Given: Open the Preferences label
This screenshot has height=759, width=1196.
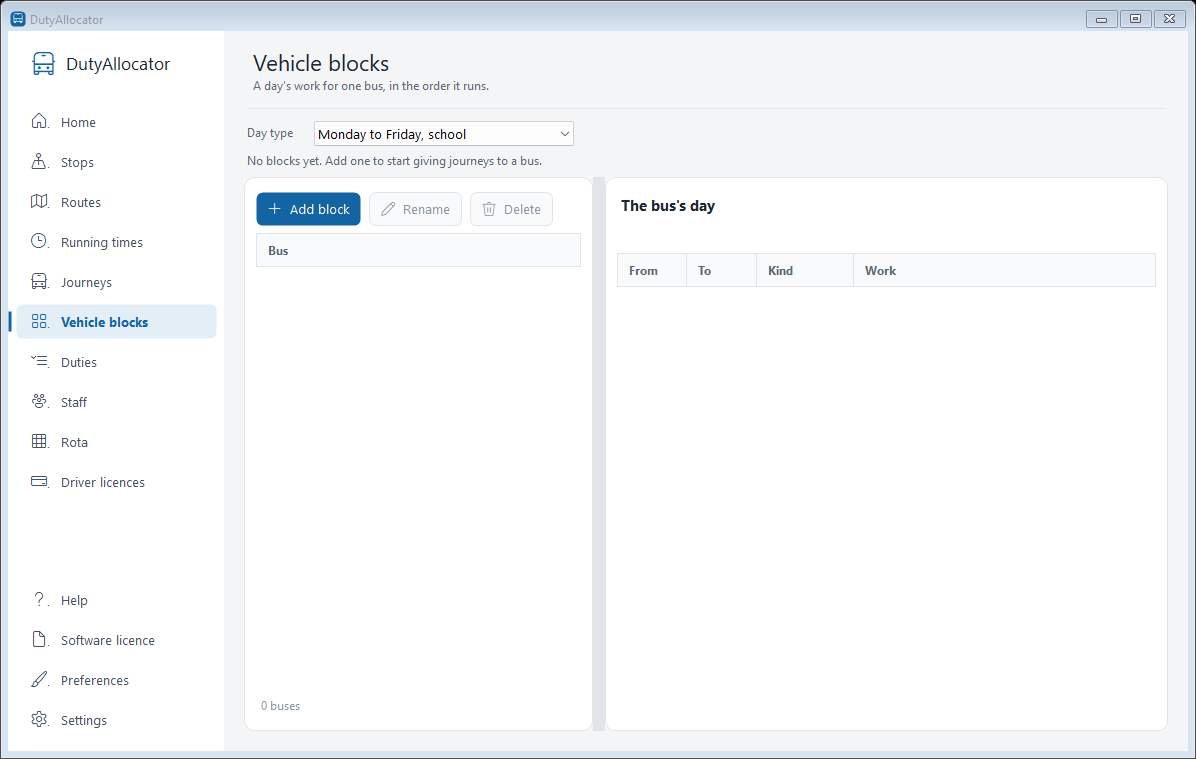Looking at the screenshot, I should (95, 680).
